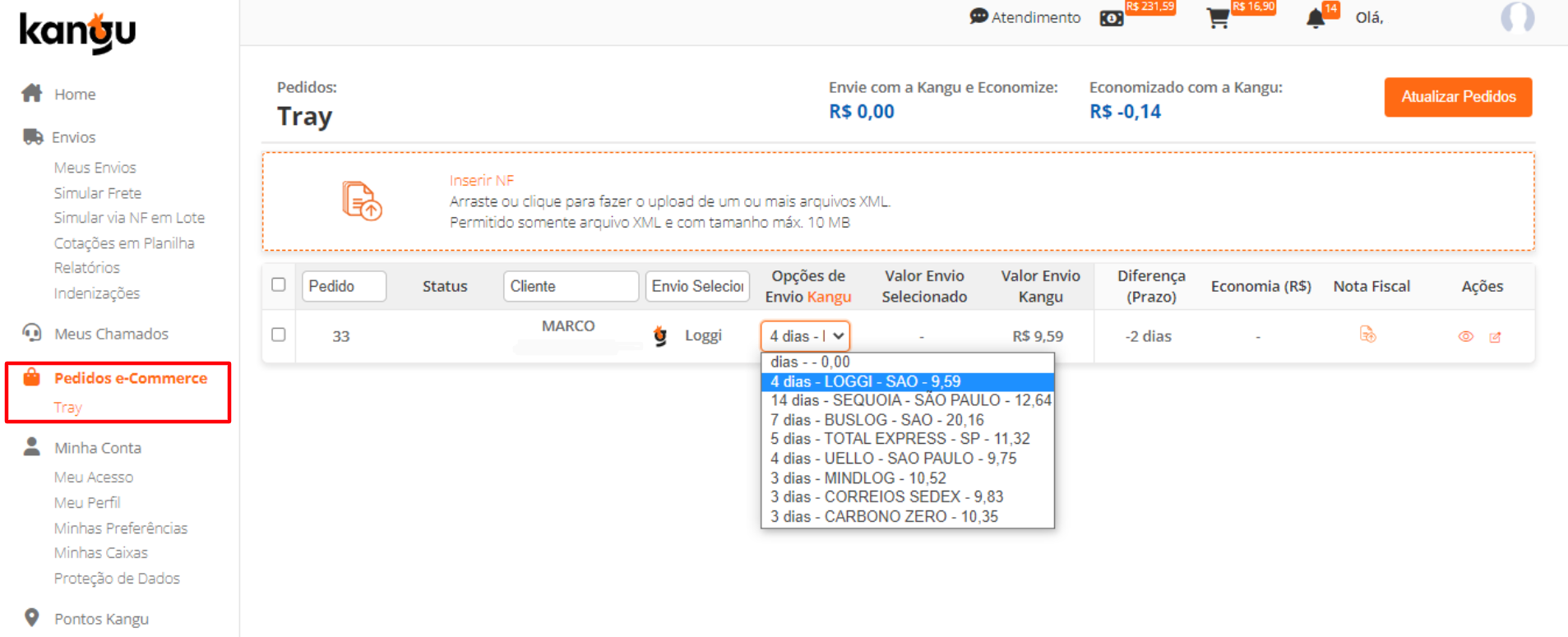
Task: Click the Diferença (Prazo) column header
Action: pyautogui.click(x=1151, y=286)
